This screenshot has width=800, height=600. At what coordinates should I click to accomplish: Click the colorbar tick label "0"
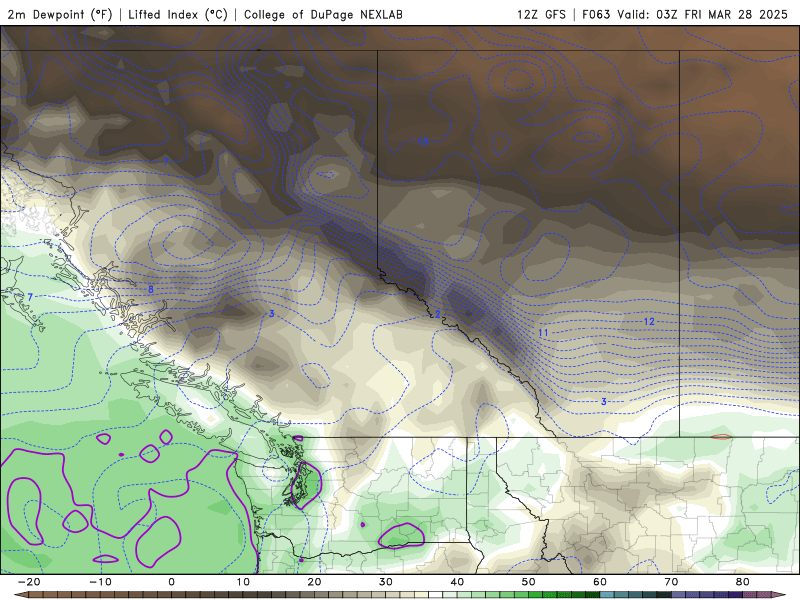171,582
